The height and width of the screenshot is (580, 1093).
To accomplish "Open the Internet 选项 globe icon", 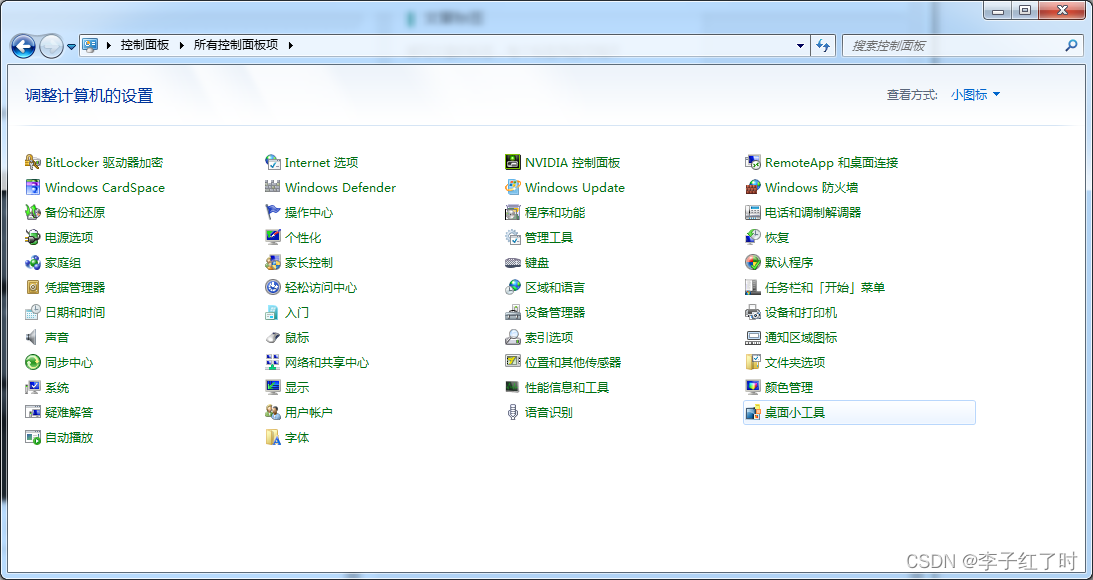I will click(273, 162).
